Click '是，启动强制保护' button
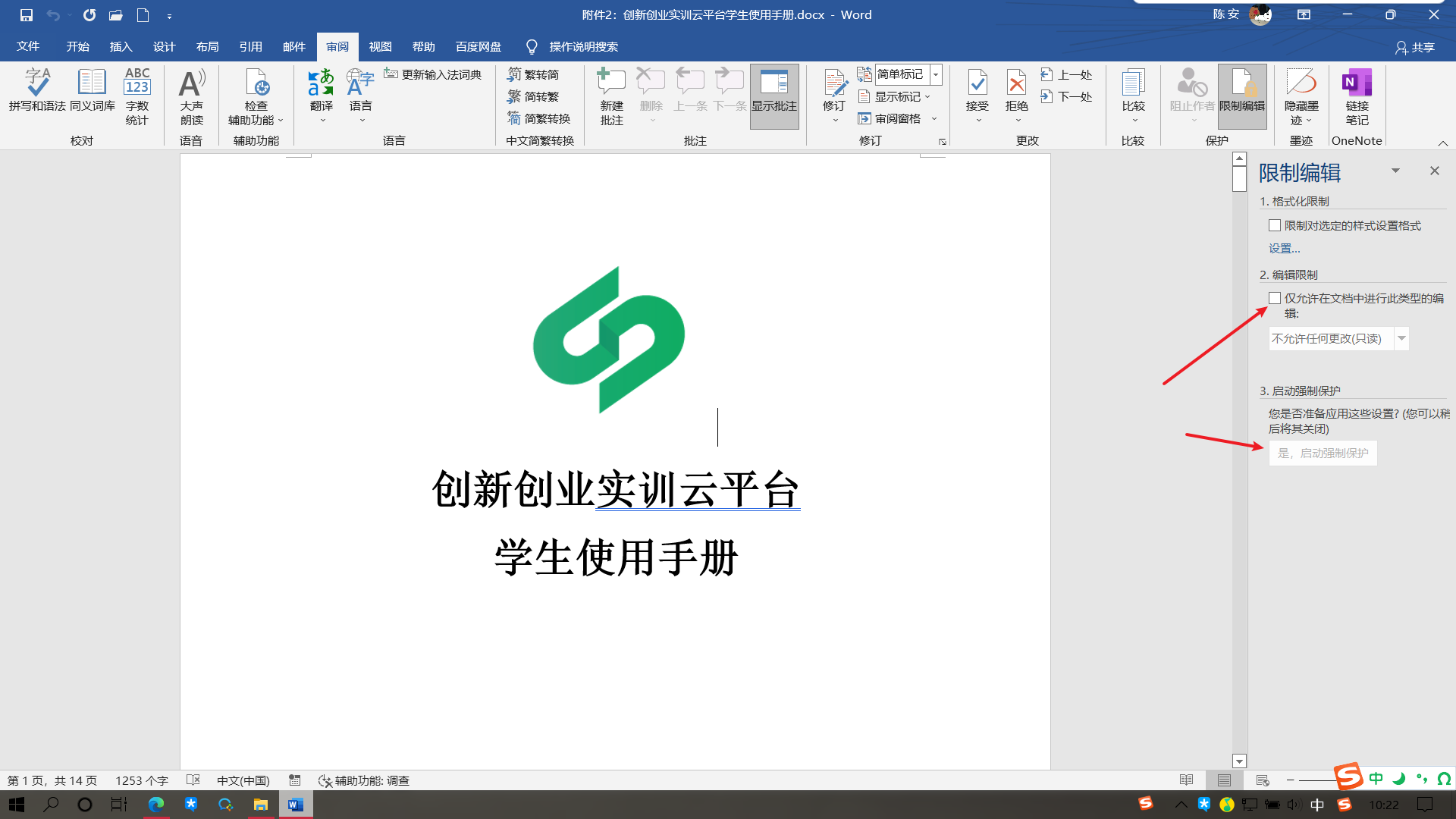Image resolution: width=1456 pixels, height=819 pixels. point(1323,453)
